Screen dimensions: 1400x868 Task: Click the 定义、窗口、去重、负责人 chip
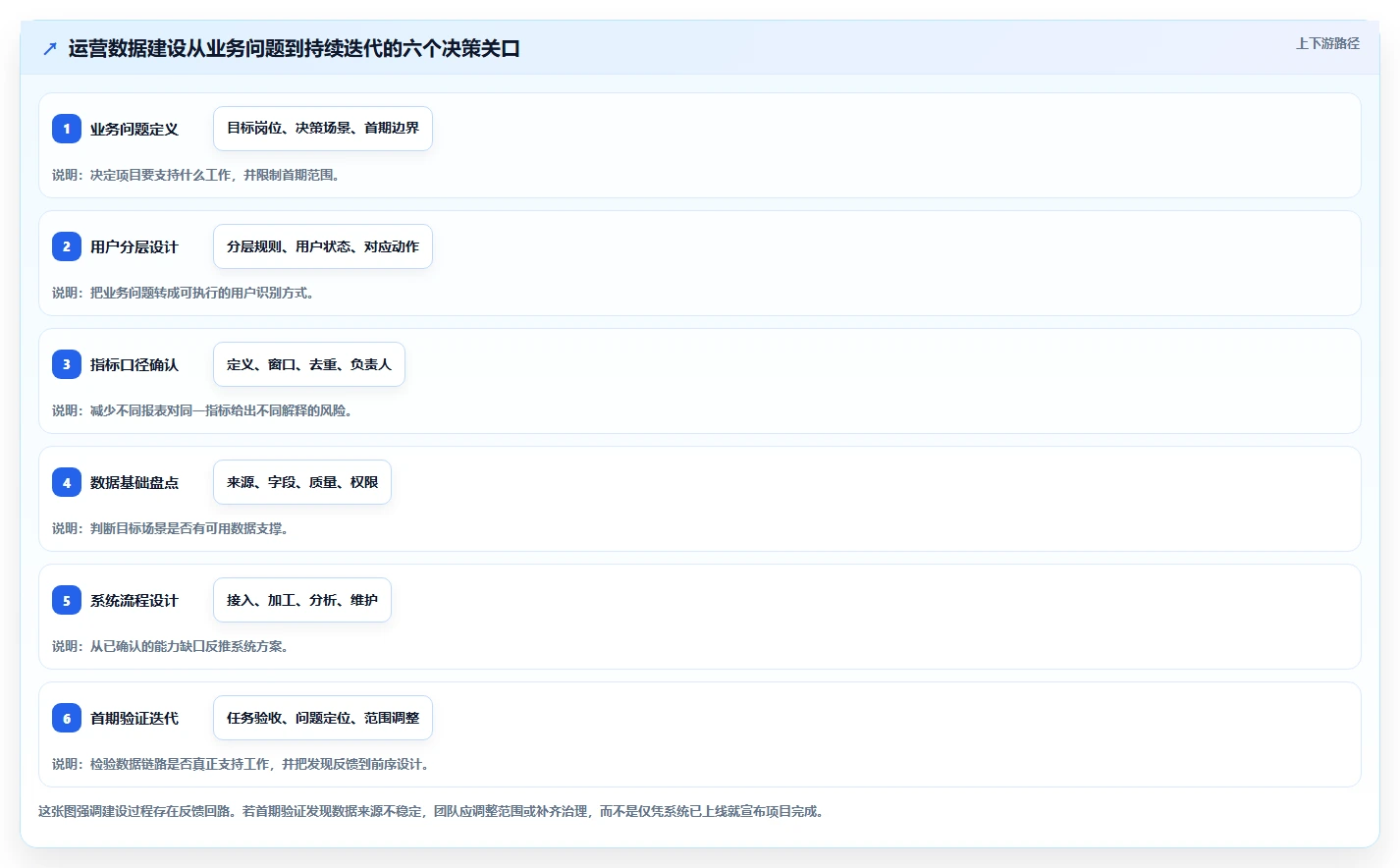309,364
